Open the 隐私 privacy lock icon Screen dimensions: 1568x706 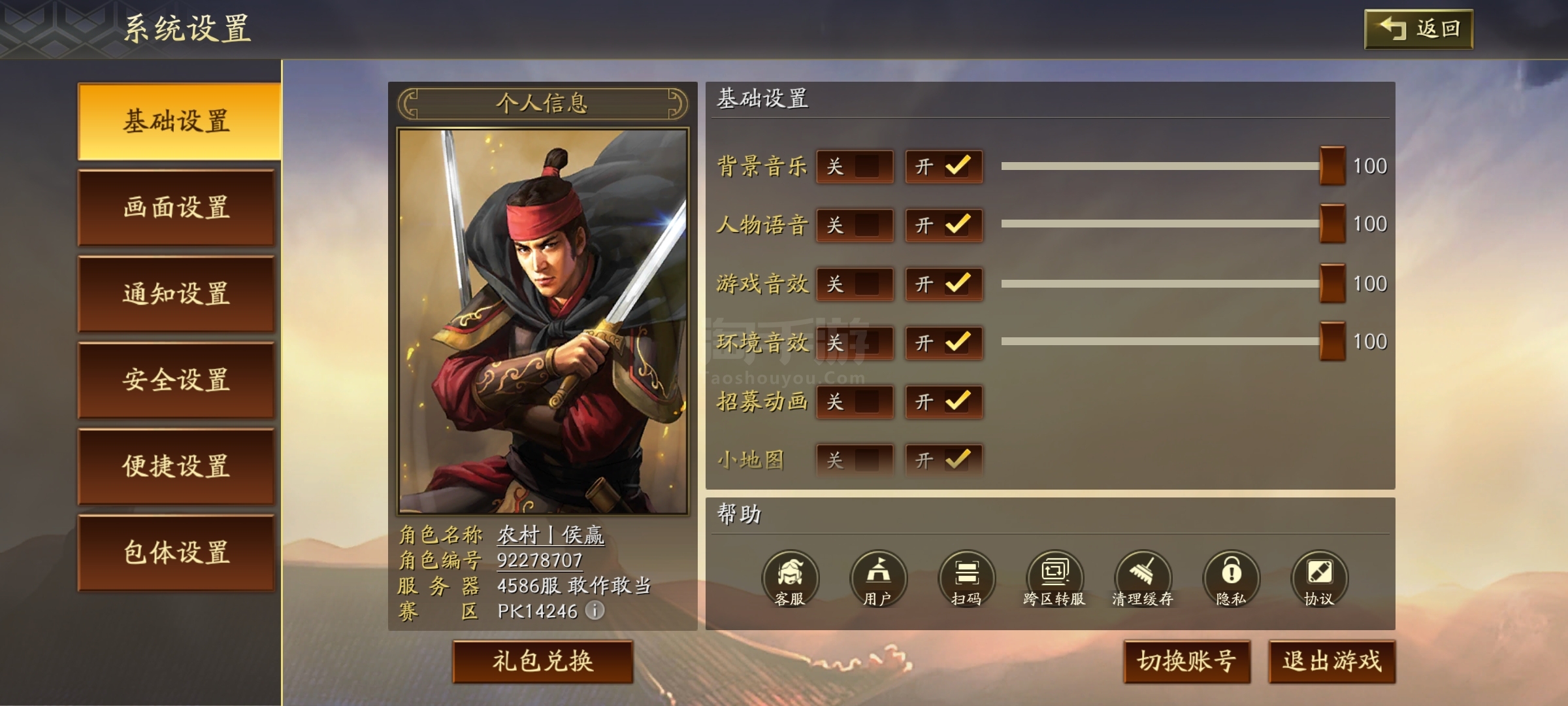tap(1231, 578)
